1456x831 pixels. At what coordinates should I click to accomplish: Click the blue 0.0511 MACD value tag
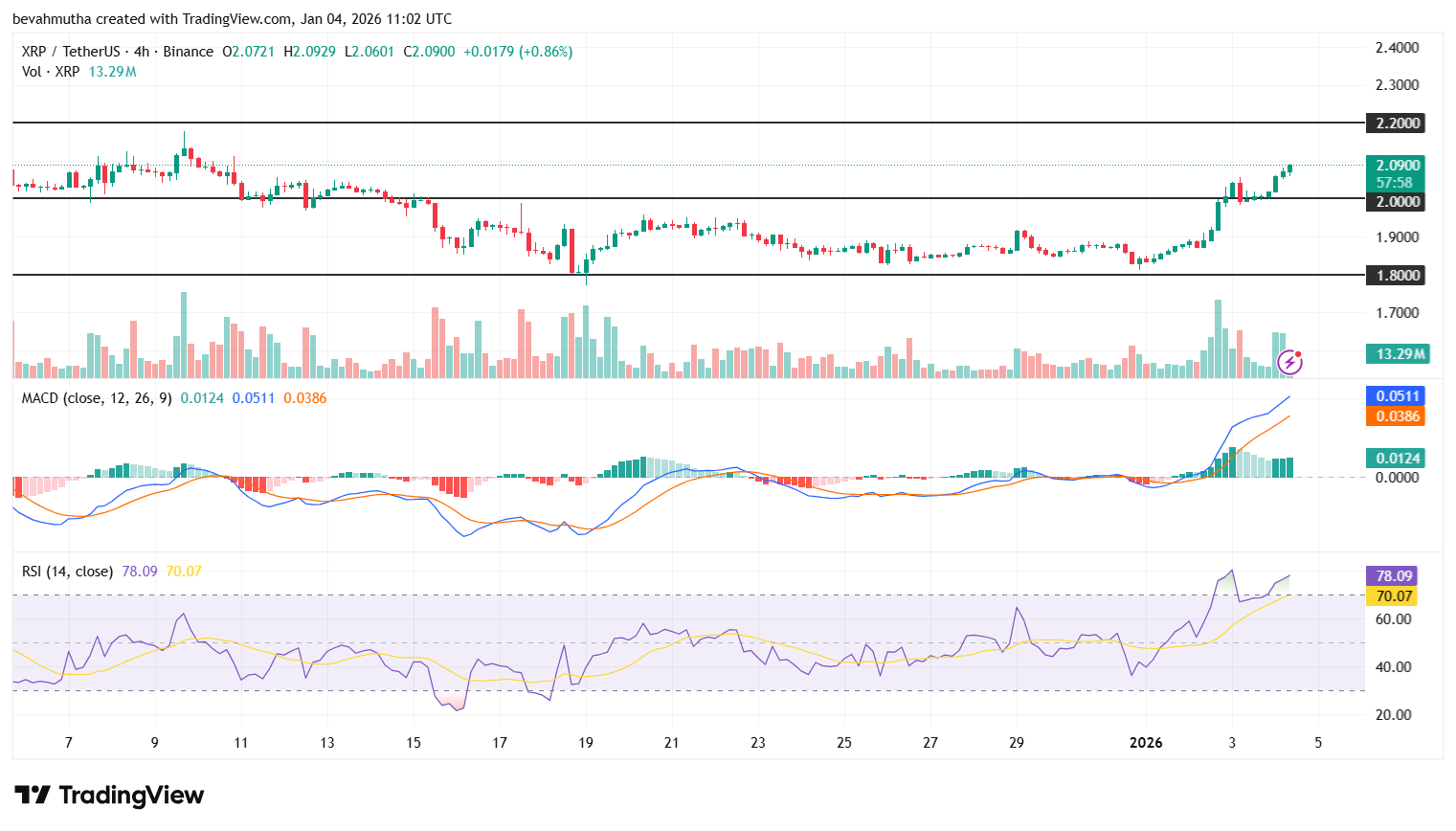(x=1396, y=396)
